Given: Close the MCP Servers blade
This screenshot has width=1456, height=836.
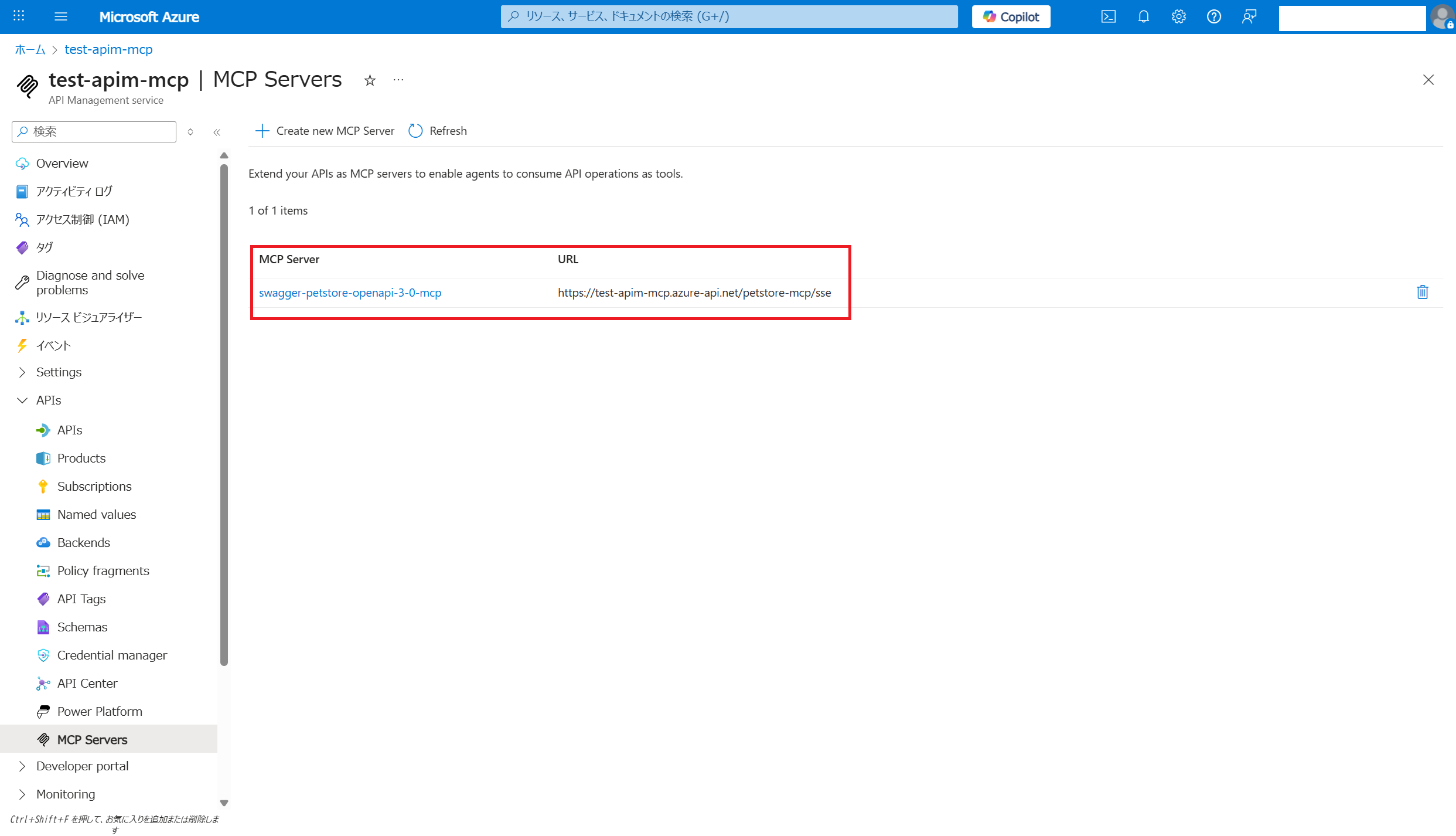Looking at the screenshot, I should (x=1428, y=80).
